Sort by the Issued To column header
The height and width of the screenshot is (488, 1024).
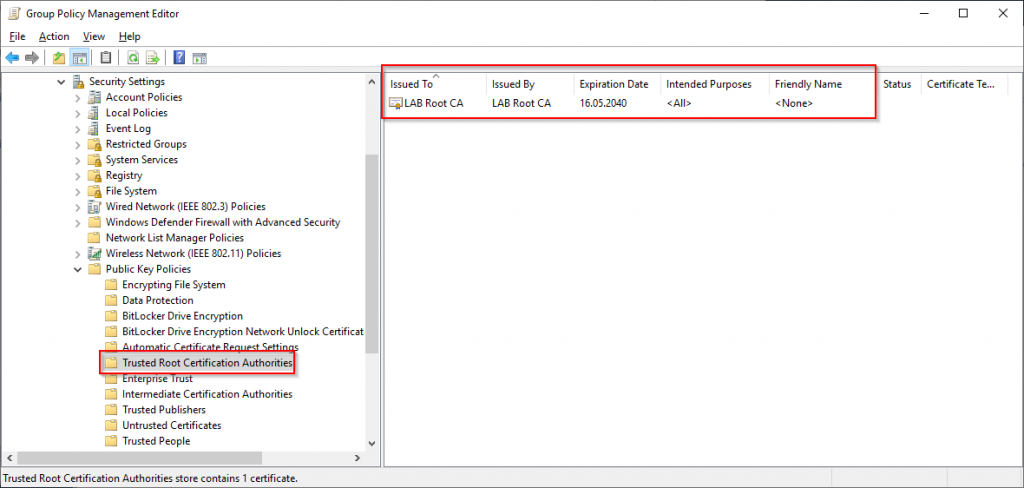coord(436,84)
